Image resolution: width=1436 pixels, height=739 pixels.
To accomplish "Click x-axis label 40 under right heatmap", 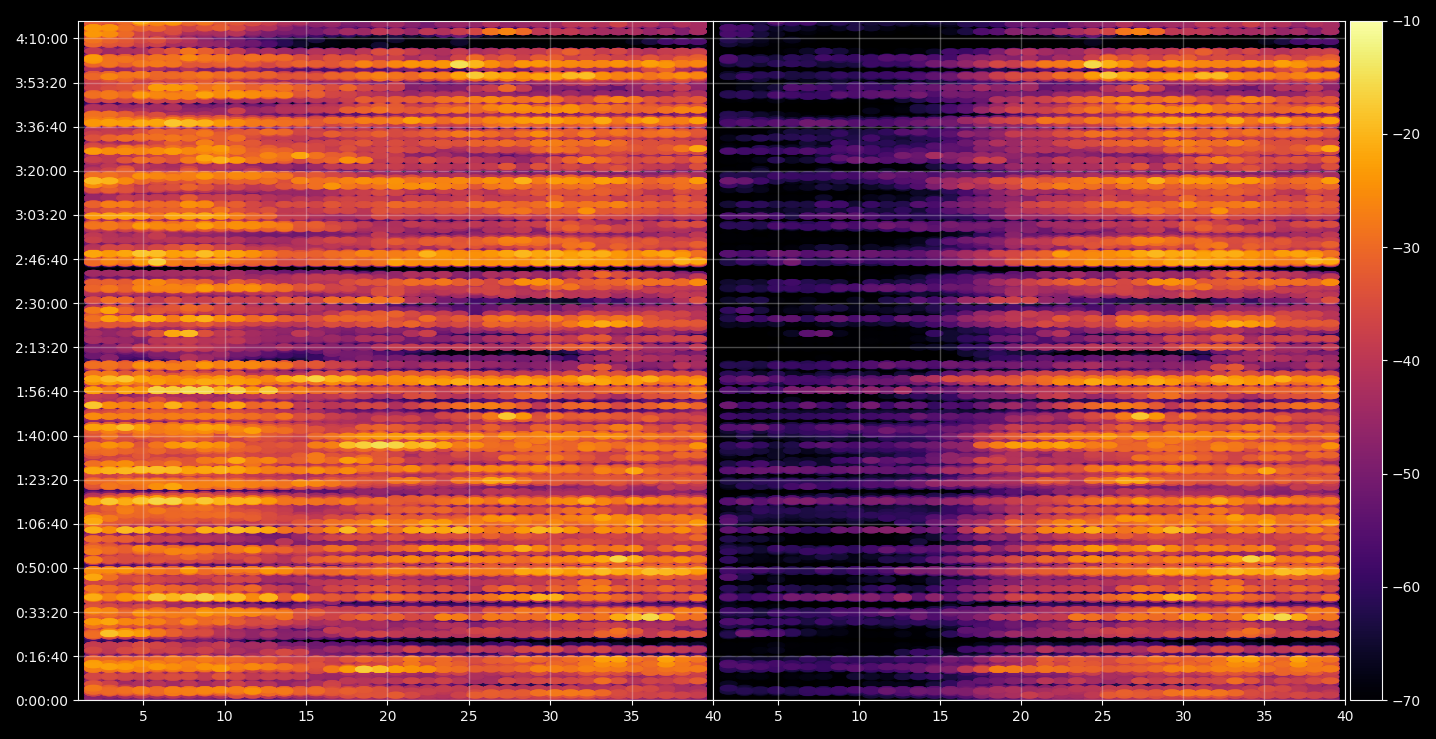I will click(1346, 716).
